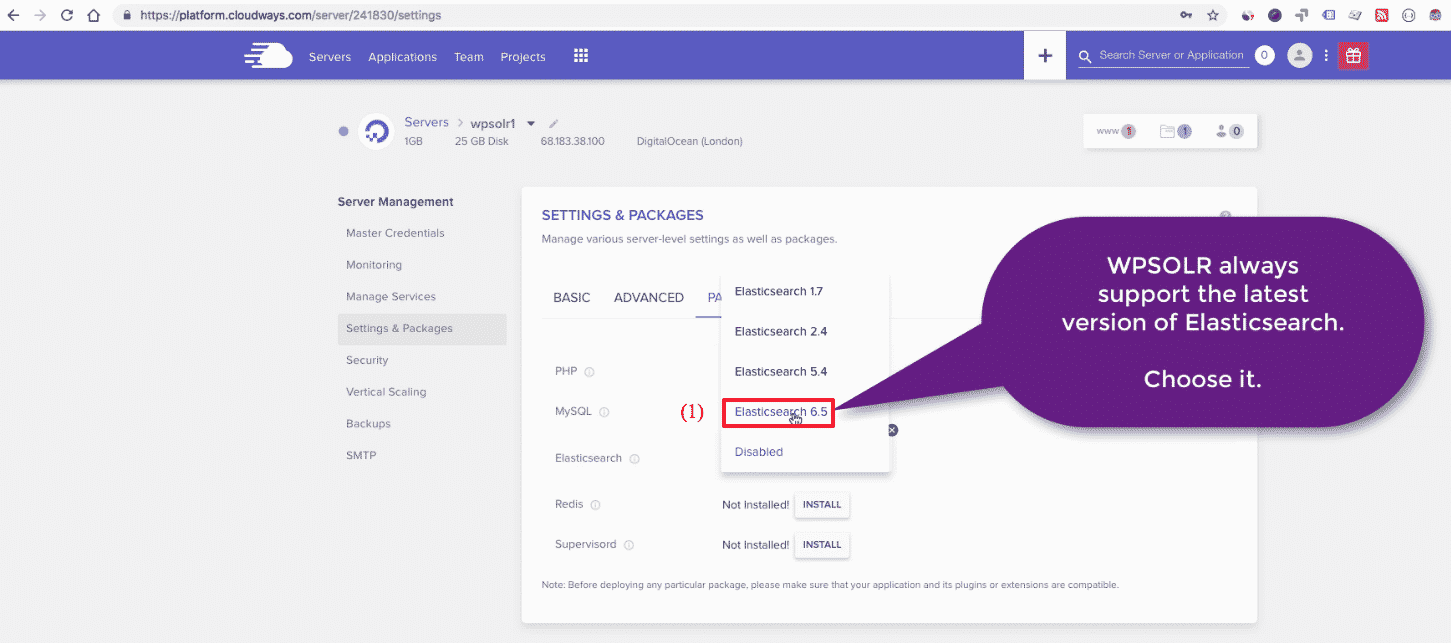Reload the page with refresh icon
Image resolution: width=1451 pixels, height=643 pixels.
[67, 15]
